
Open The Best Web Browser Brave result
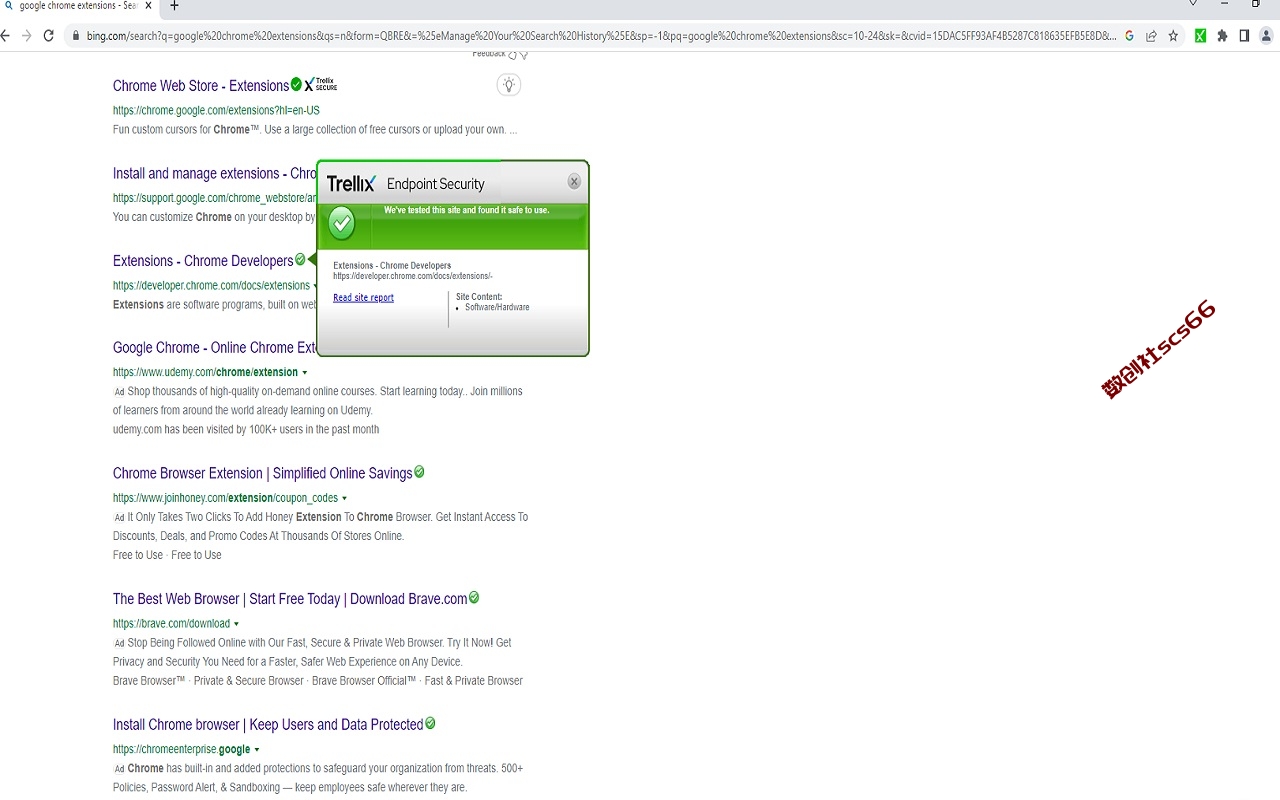(x=290, y=599)
